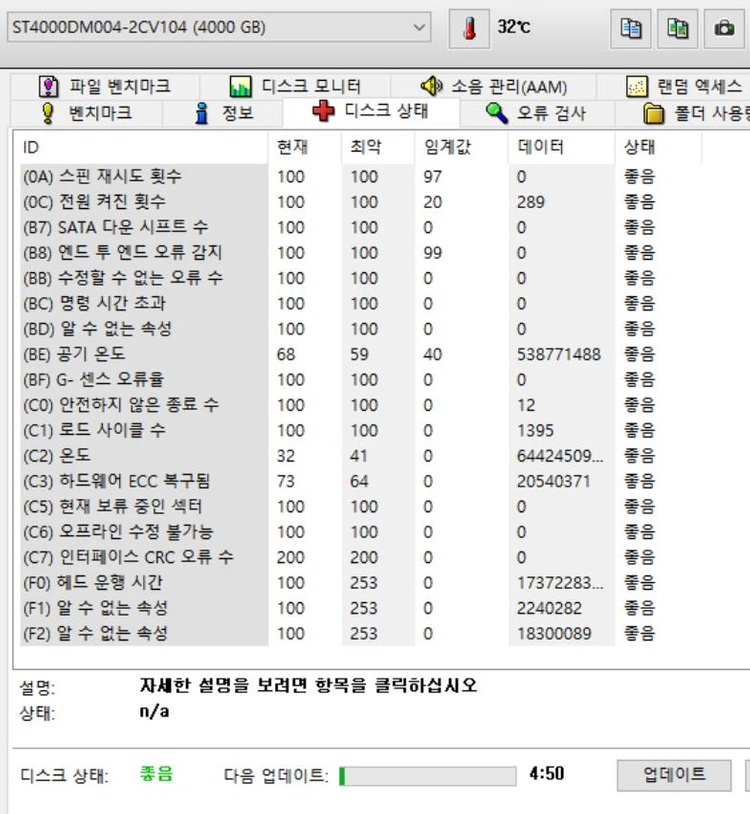750x814 pixels.
Task: Select the 디스크 상태 tab
Action: click(x=371, y=111)
